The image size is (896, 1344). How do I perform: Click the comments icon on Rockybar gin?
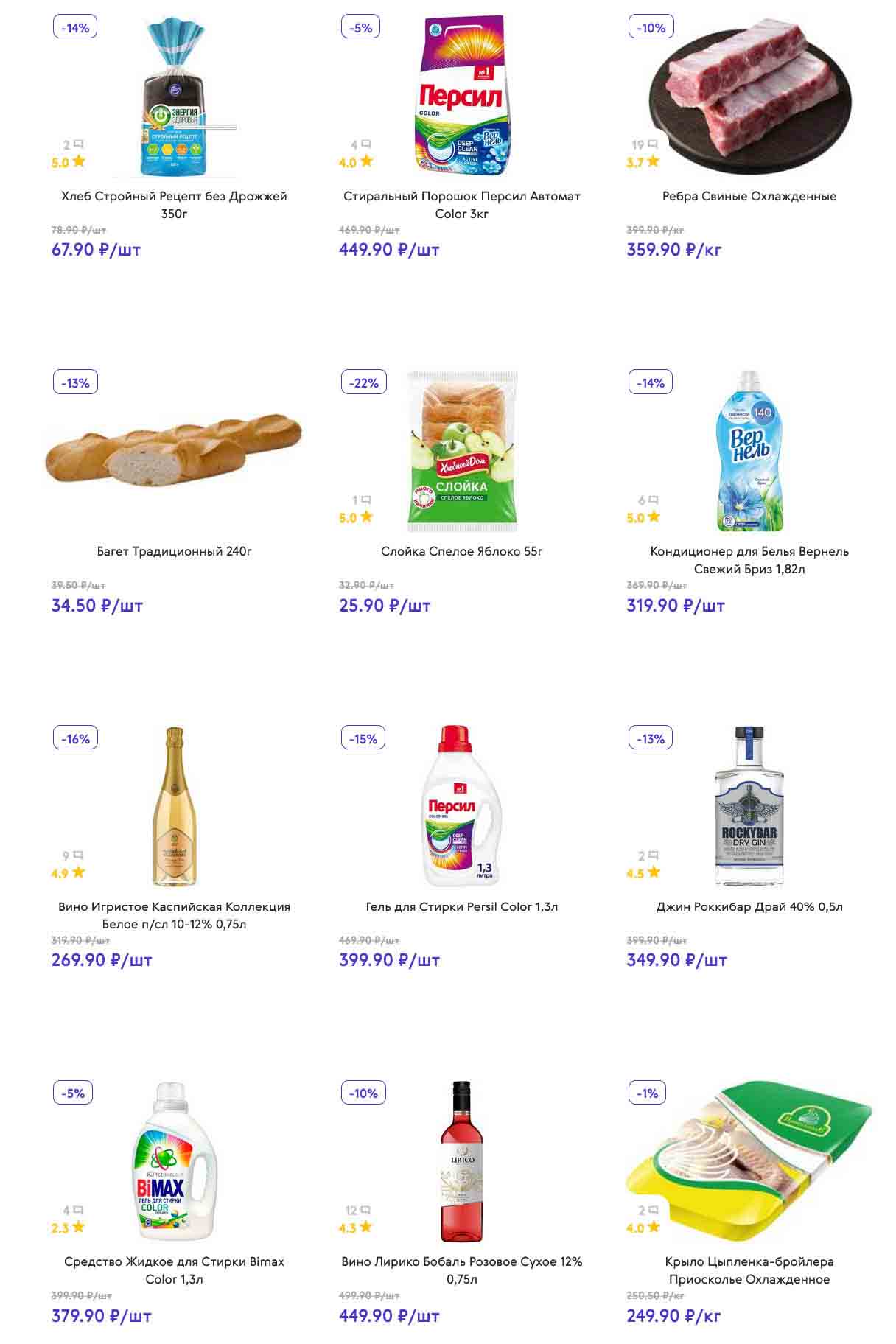(653, 855)
